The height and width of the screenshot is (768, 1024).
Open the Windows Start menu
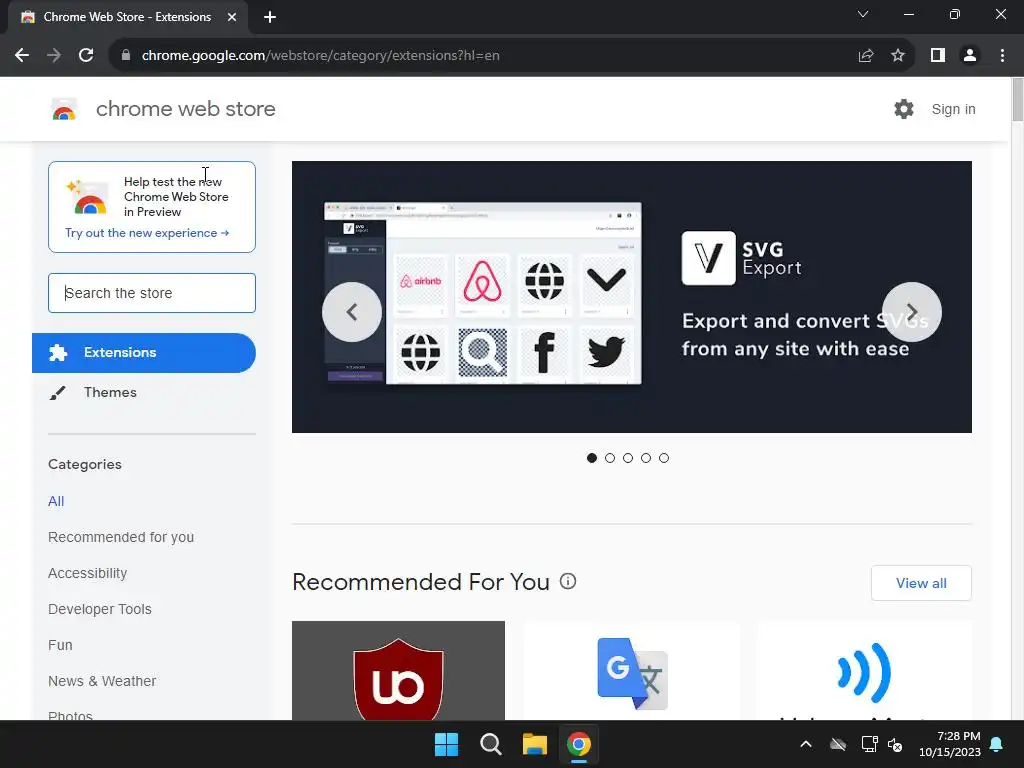447,744
